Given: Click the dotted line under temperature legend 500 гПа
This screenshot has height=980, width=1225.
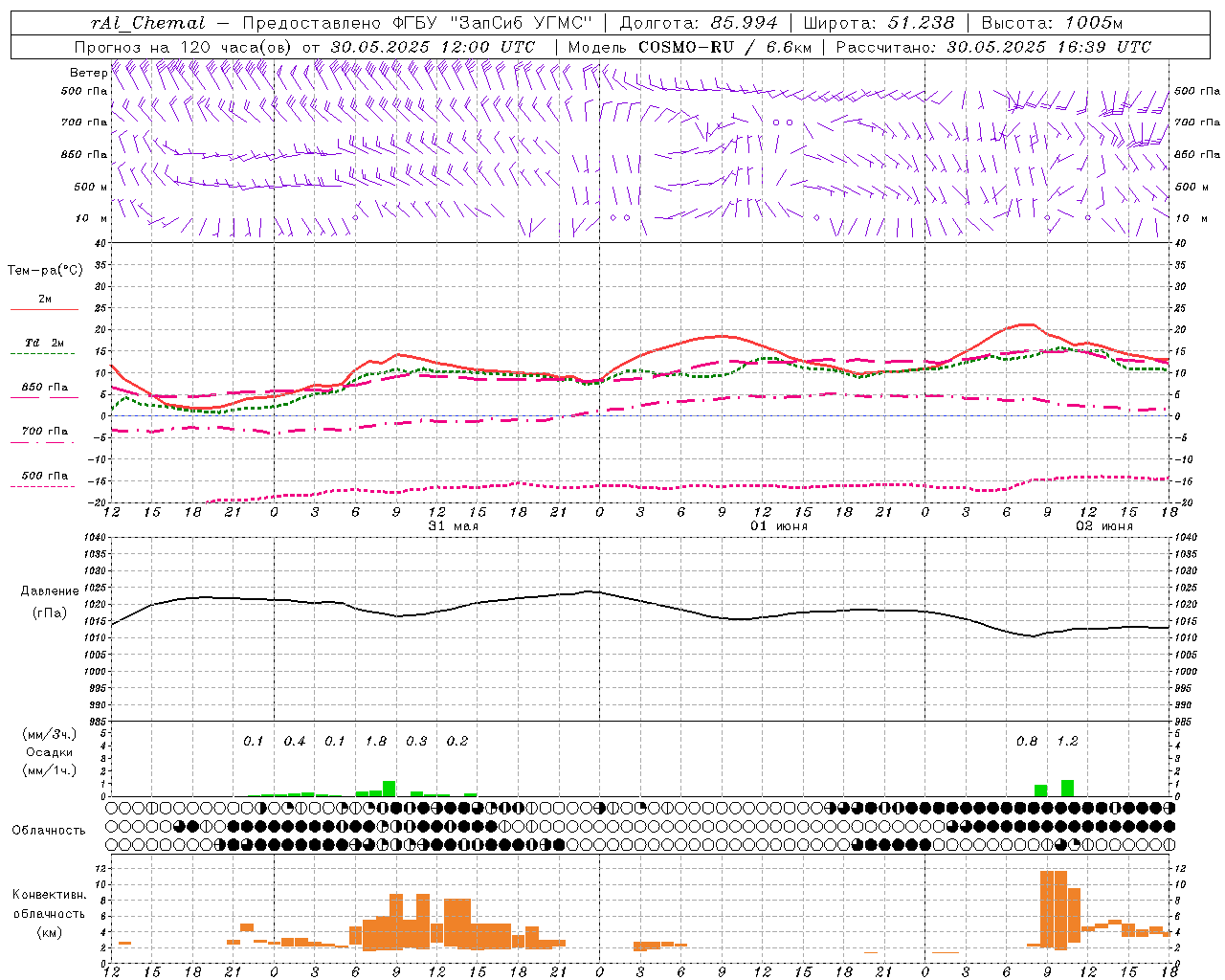Looking at the screenshot, I should (x=43, y=486).
